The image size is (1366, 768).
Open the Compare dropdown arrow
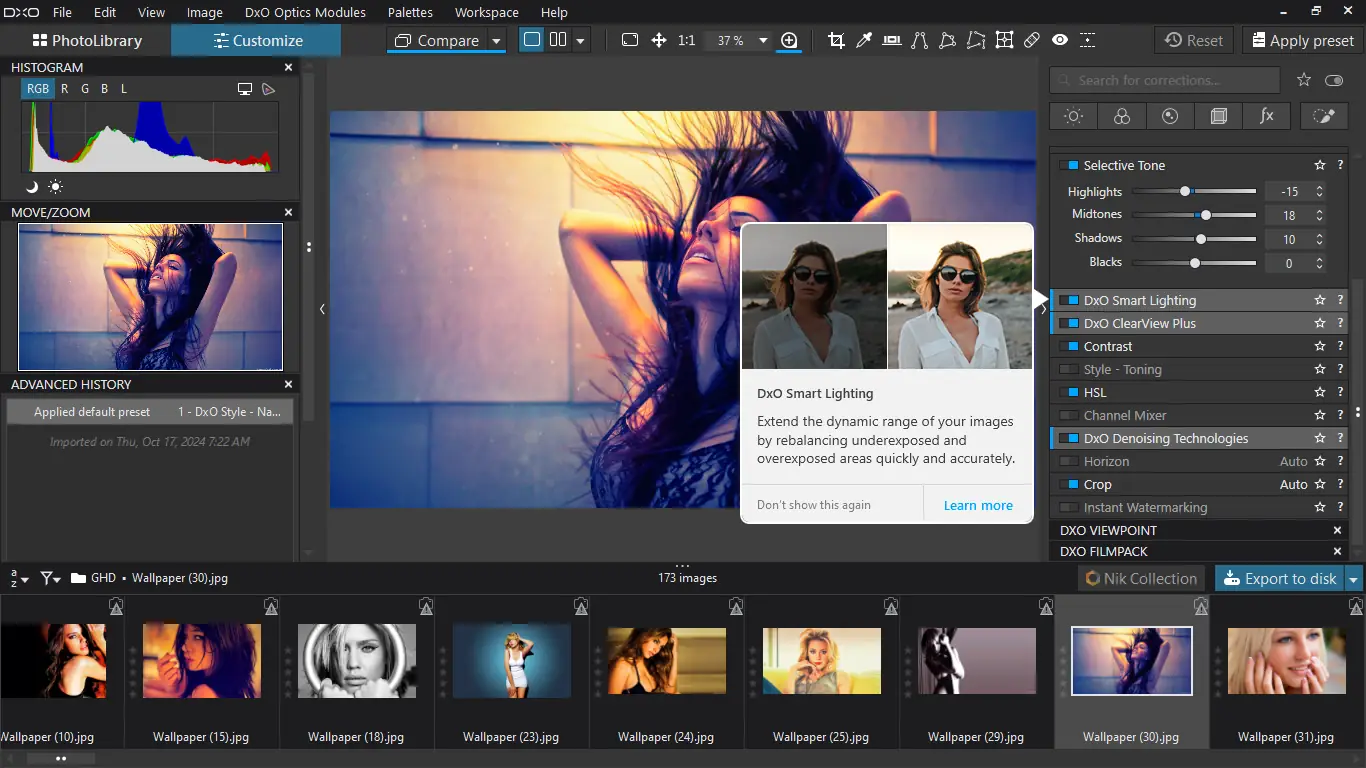[x=496, y=41]
